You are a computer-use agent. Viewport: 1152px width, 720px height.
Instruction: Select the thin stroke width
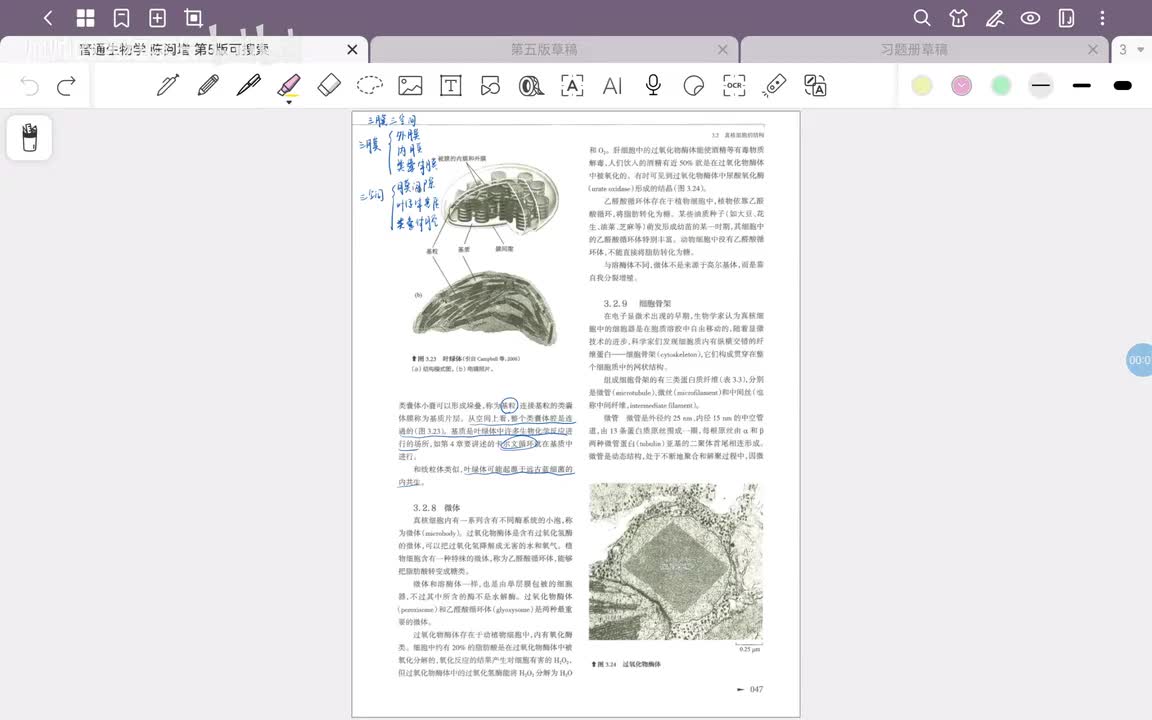(1040, 85)
